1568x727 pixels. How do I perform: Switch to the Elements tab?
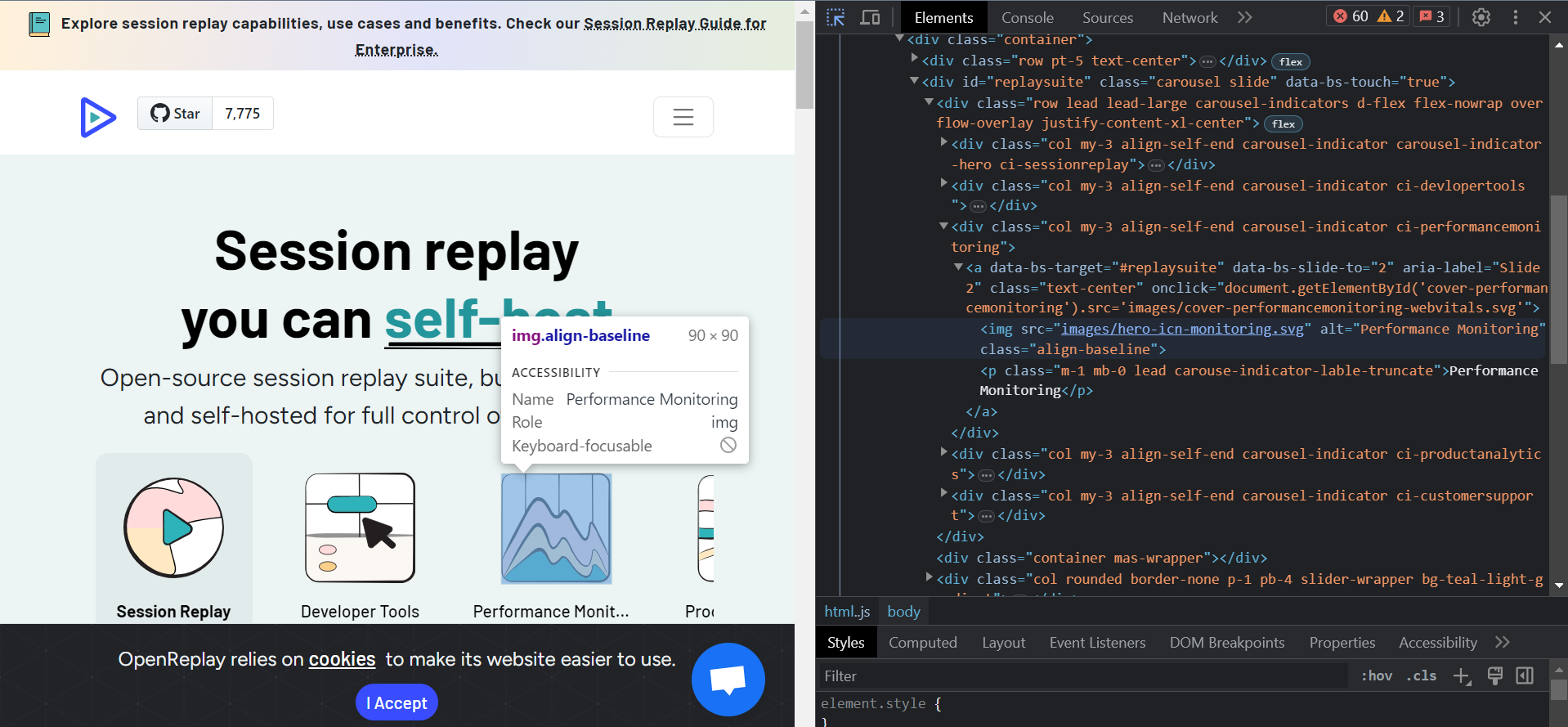[x=943, y=17]
